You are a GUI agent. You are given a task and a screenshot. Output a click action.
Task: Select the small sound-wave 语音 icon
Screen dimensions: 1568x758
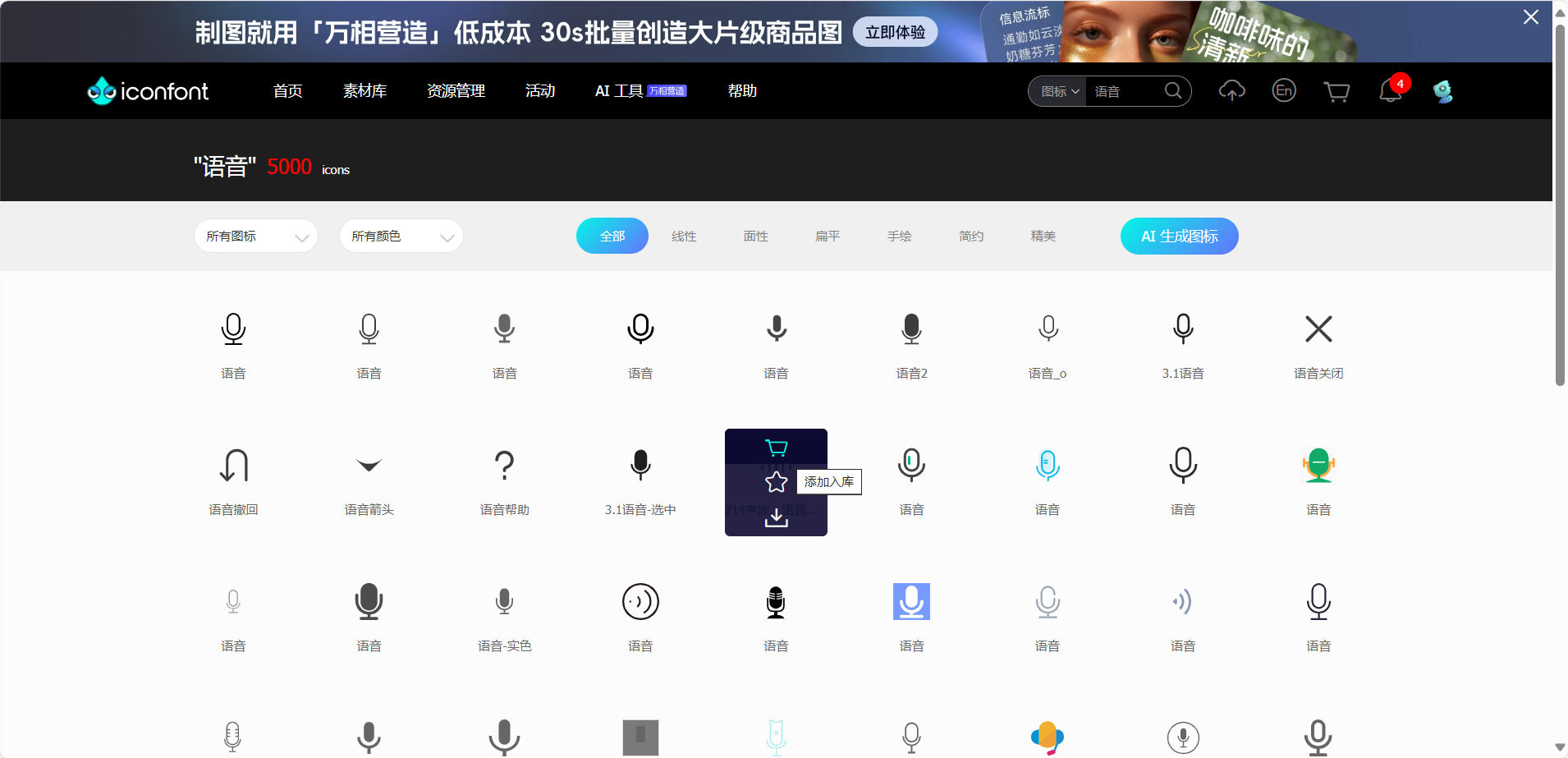pos(1183,602)
